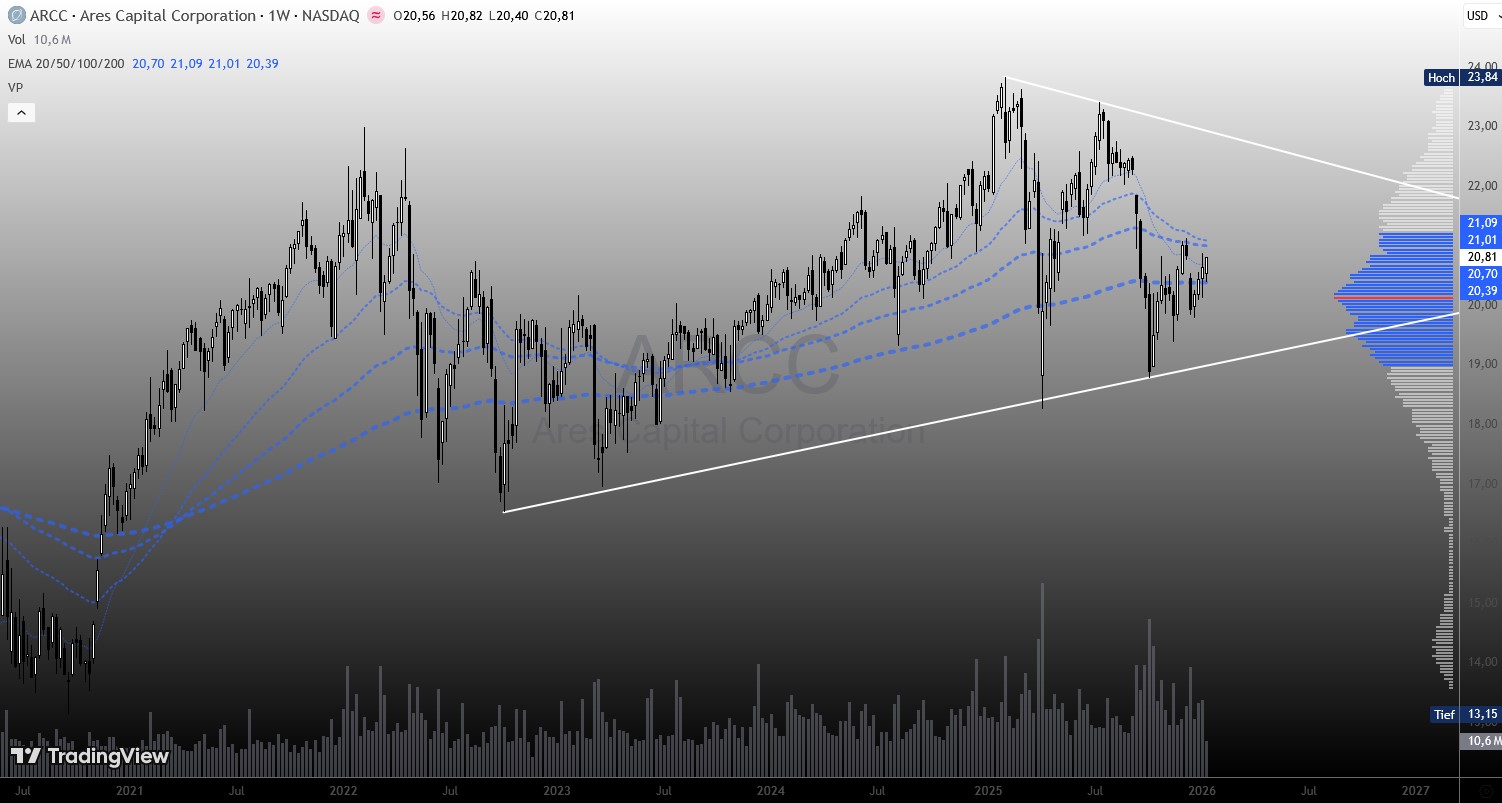1502x803 pixels.
Task: Select the lower ascending white trendline
Action: [800, 448]
